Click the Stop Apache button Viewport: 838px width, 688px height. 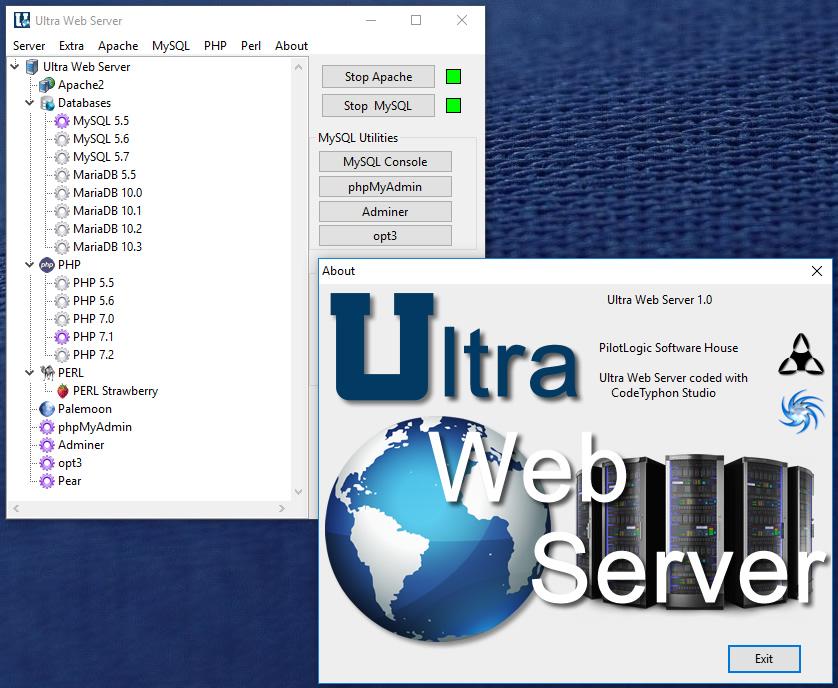point(378,77)
